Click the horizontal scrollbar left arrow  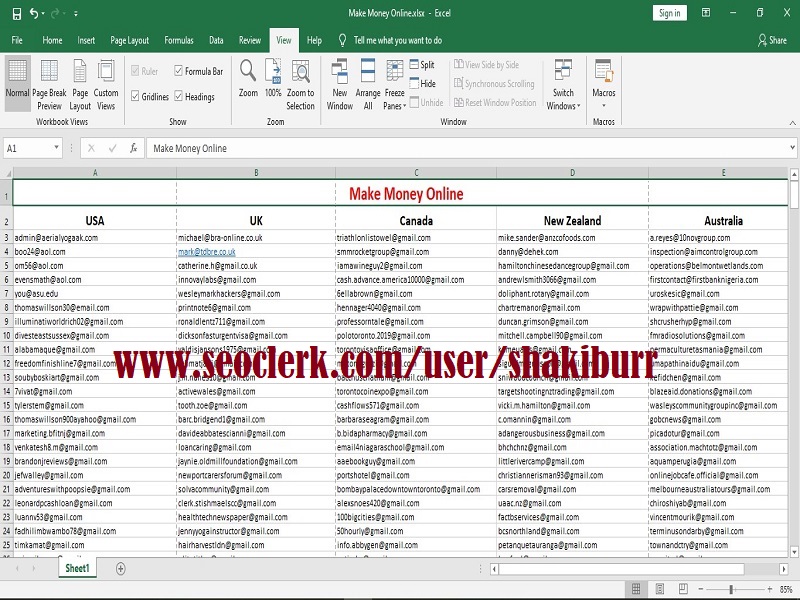click(x=494, y=569)
